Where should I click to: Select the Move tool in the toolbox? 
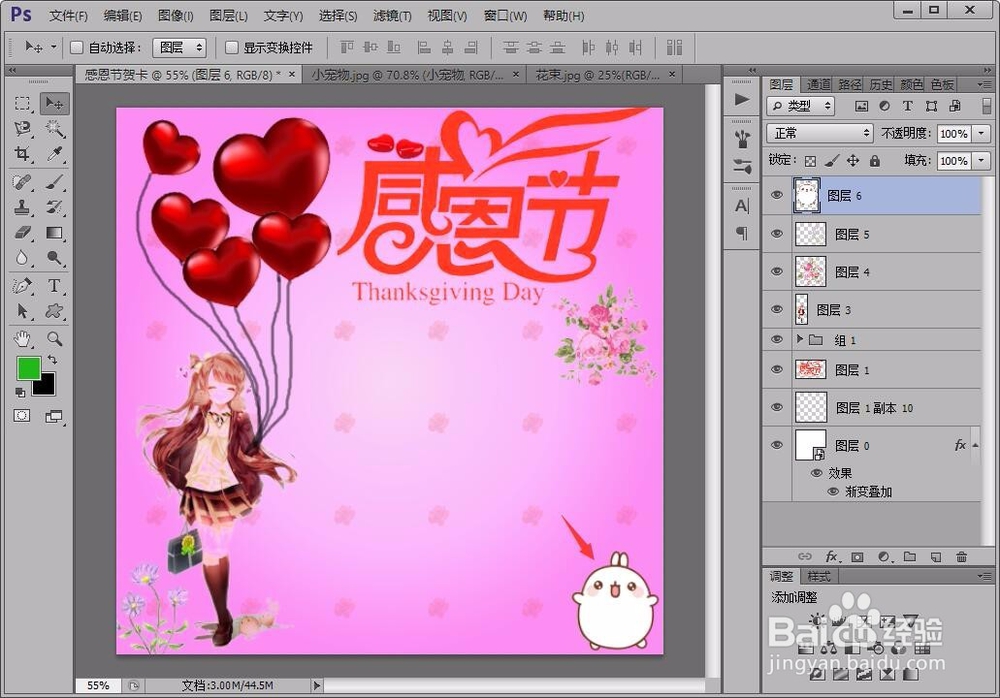(x=54, y=103)
